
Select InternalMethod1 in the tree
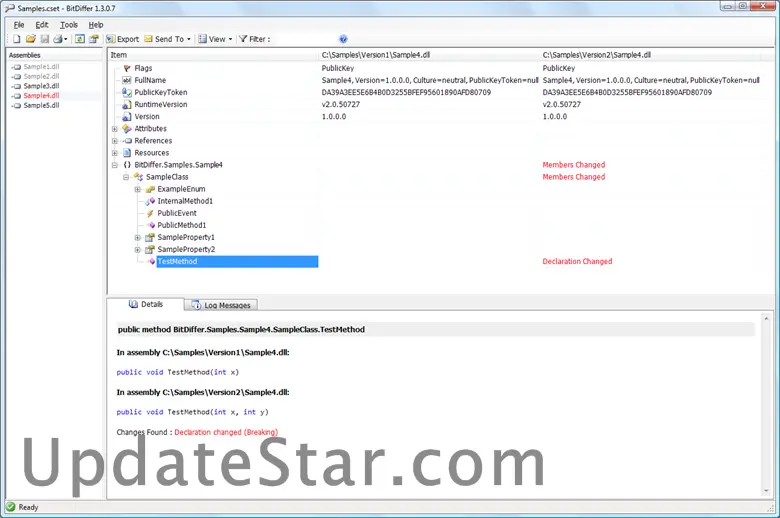(x=185, y=201)
